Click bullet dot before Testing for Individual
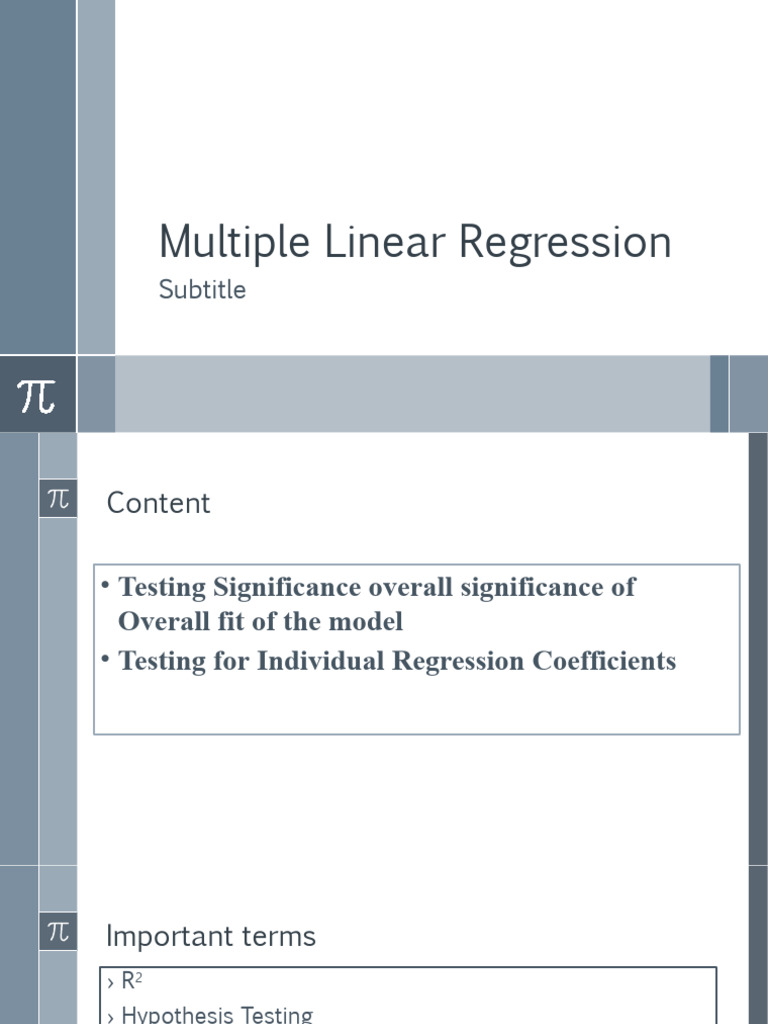This screenshot has width=768, height=1024. tap(105, 659)
